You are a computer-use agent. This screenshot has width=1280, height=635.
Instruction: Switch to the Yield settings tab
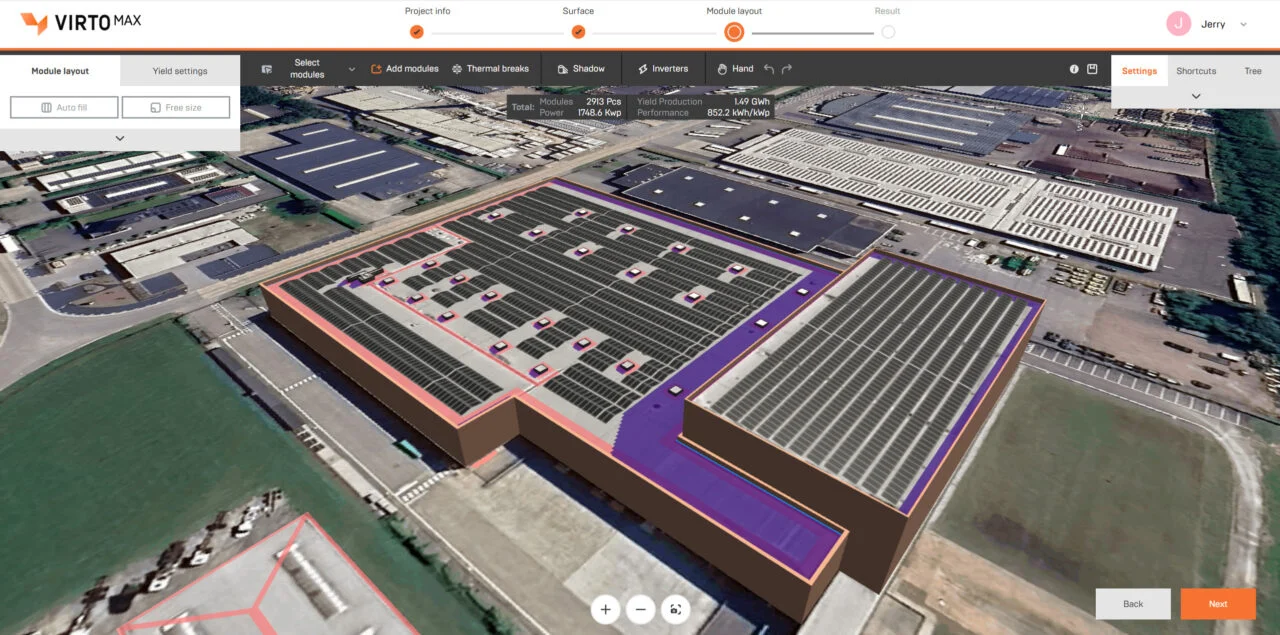pyautogui.click(x=180, y=71)
